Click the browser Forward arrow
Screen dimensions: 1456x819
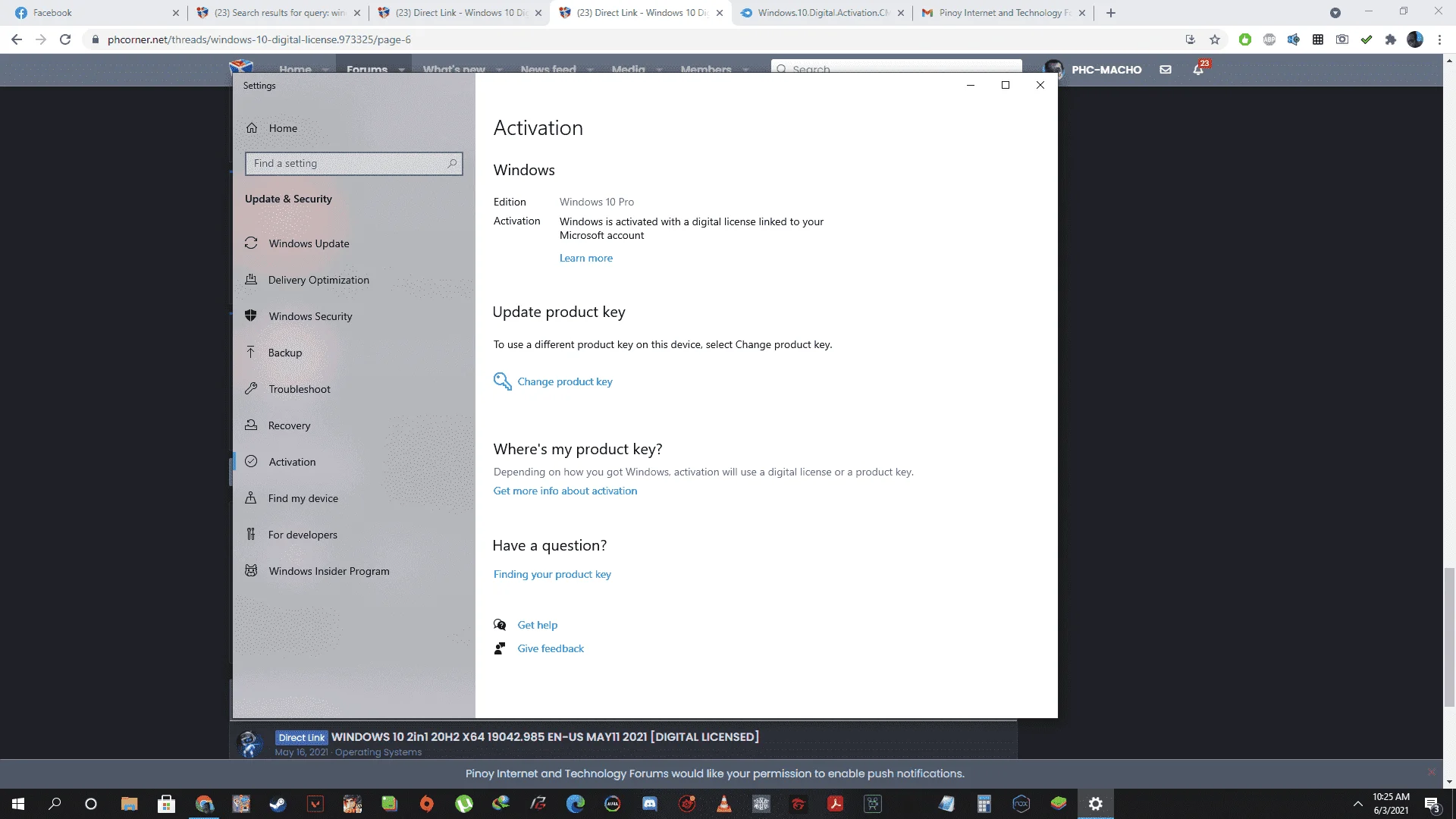pyautogui.click(x=41, y=39)
